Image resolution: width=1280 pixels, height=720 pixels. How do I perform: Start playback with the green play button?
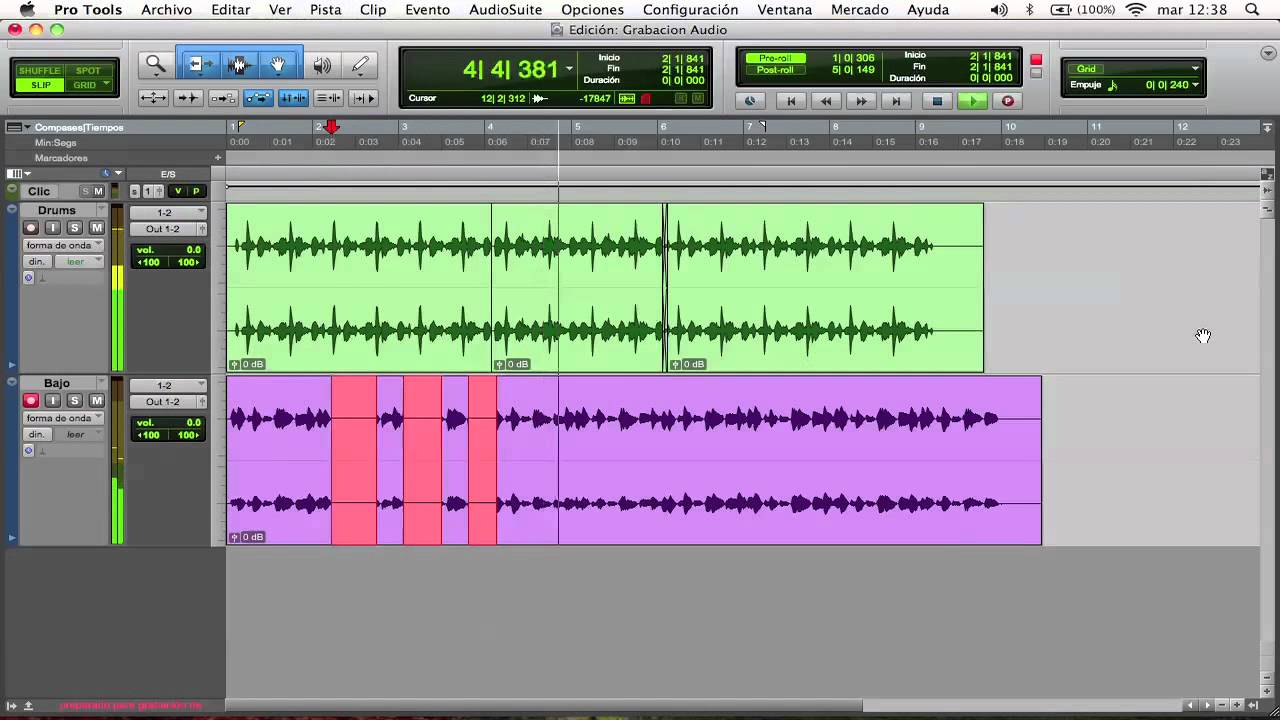click(x=972, y=101)
